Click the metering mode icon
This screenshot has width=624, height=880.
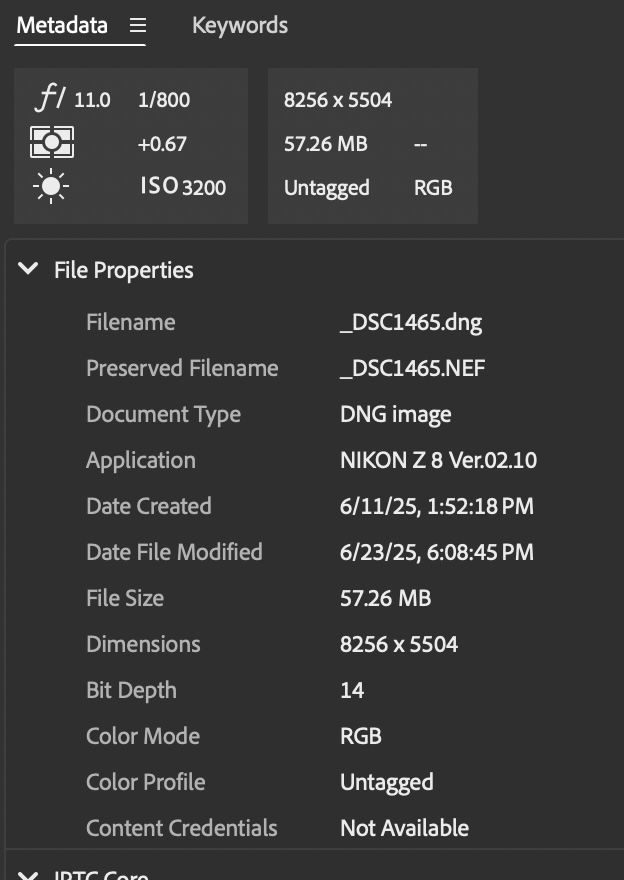pos(51,143)
